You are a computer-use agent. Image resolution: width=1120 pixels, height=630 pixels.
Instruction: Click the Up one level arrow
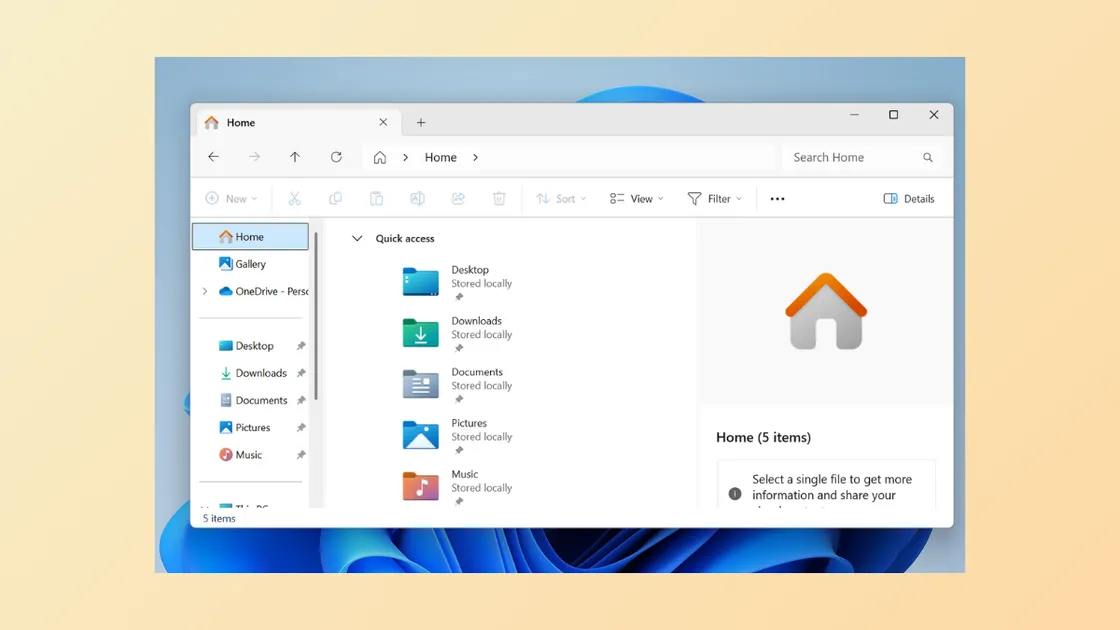(x=295, y=157)
